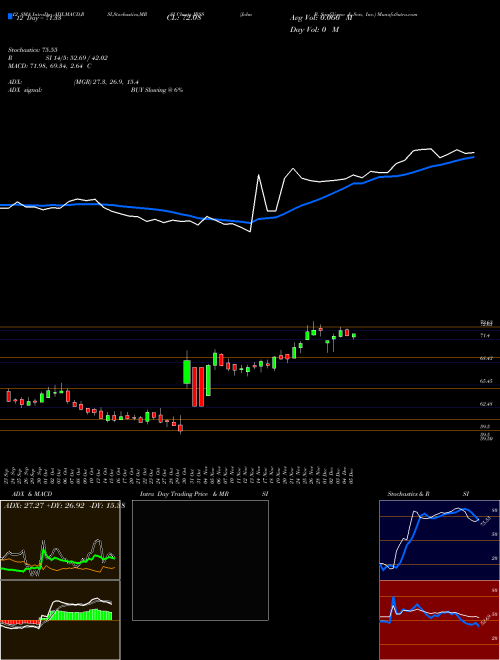Click the 'Stochastics: 73.53' reading
500x660 pixels.
pyautogui.click(x=32, y=50)
